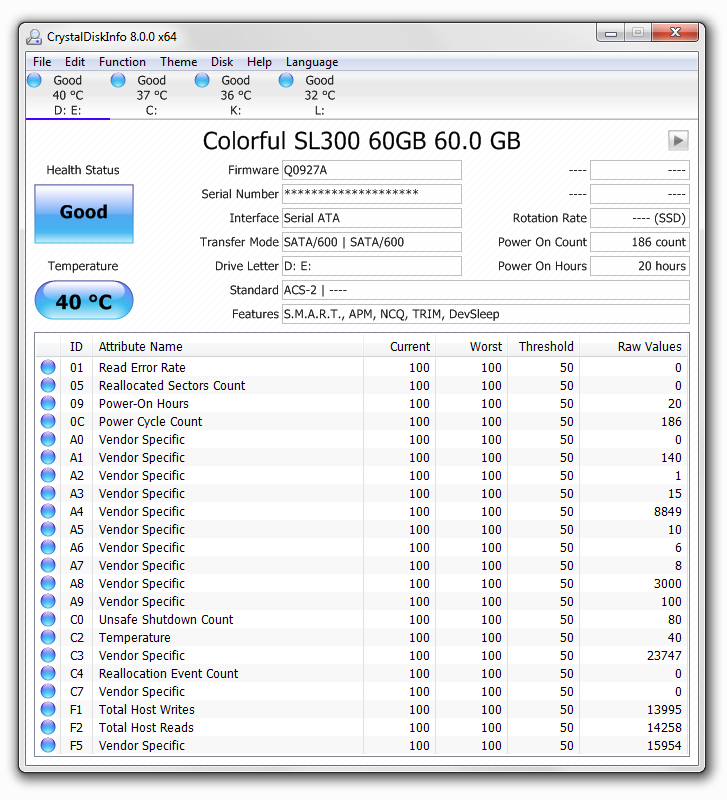
Task: Select the L: drive status orb
Action: 286,80
